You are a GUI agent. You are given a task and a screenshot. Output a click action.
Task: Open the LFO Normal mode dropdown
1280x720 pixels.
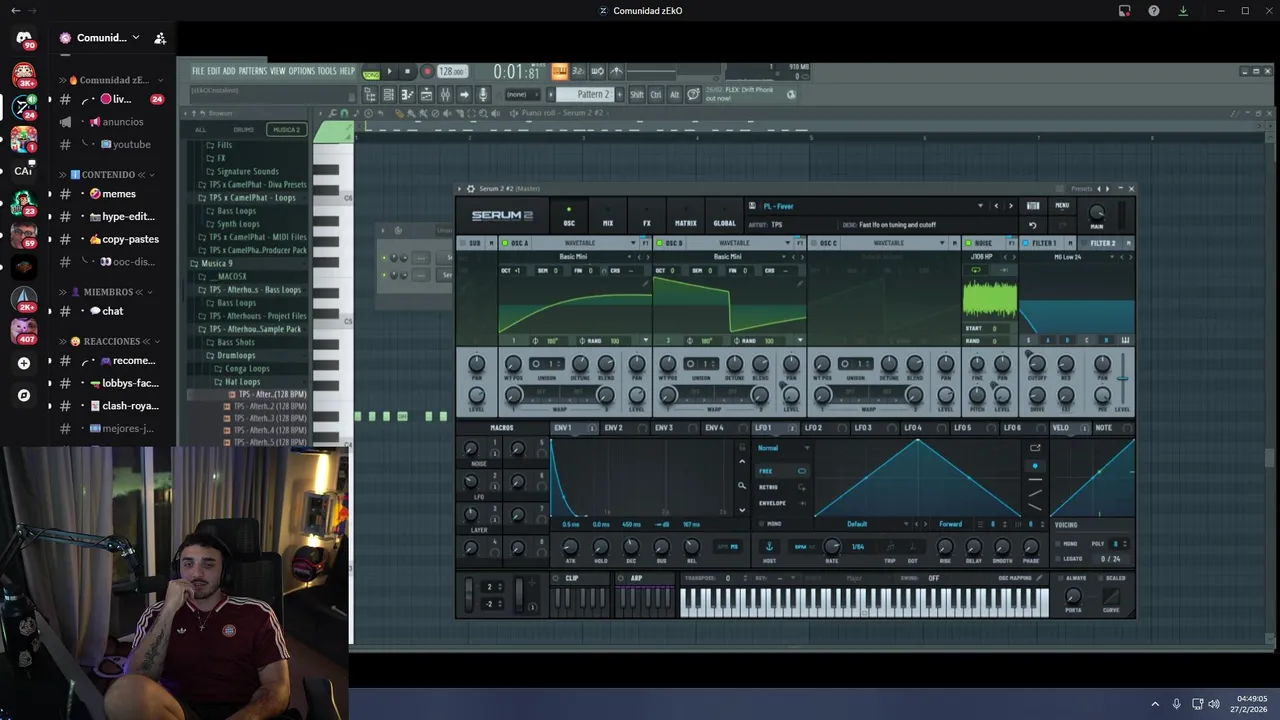click(x=784, y=448)
